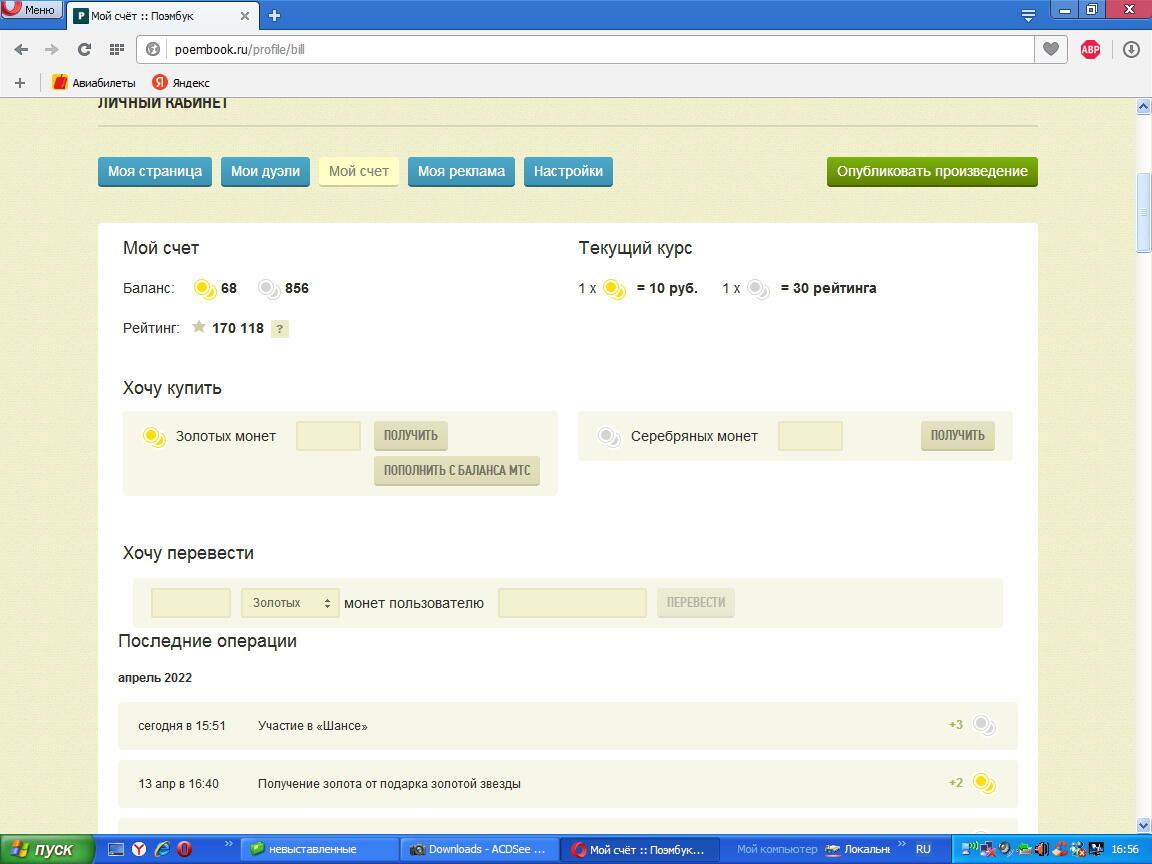This screenshot has height=864, width=1152.
Task: Open the speed dial grid icon
Action: pyautogui.click(x=116, y=49)
